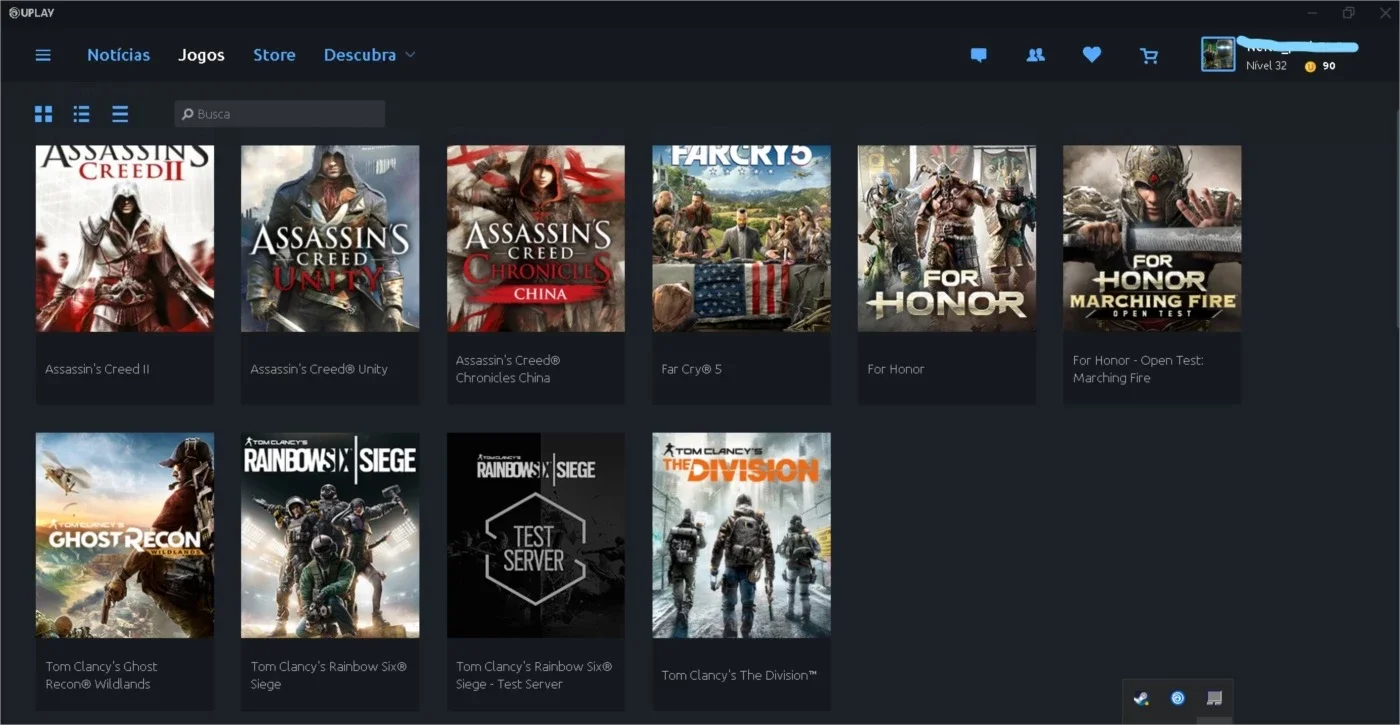Viewport: 1400px width, 725px height.
Task: Click the Nível 32 level label
Action: [1266, 66]
